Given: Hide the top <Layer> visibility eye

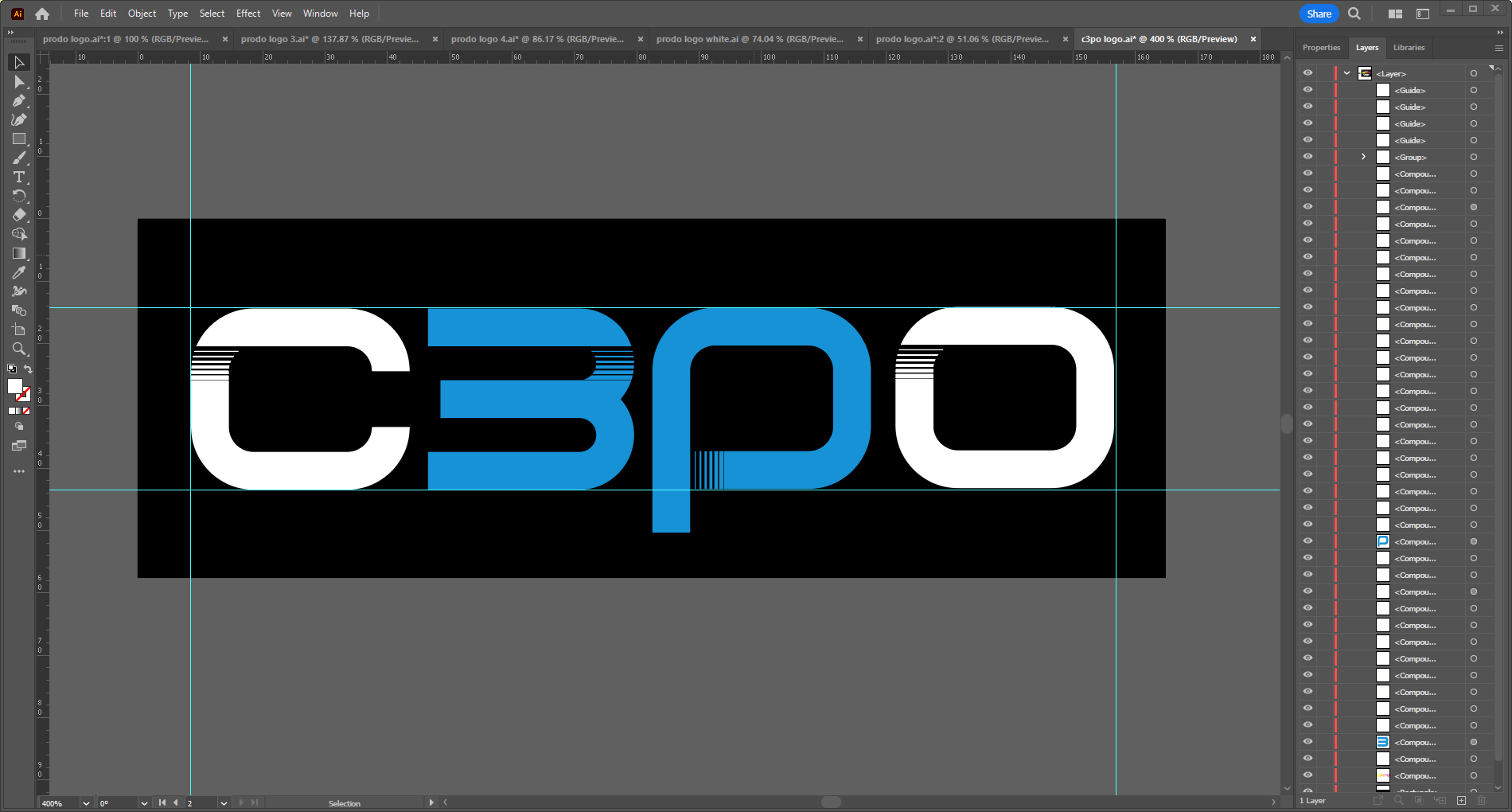Looking at the screenshot, I should click(1307, 73).
